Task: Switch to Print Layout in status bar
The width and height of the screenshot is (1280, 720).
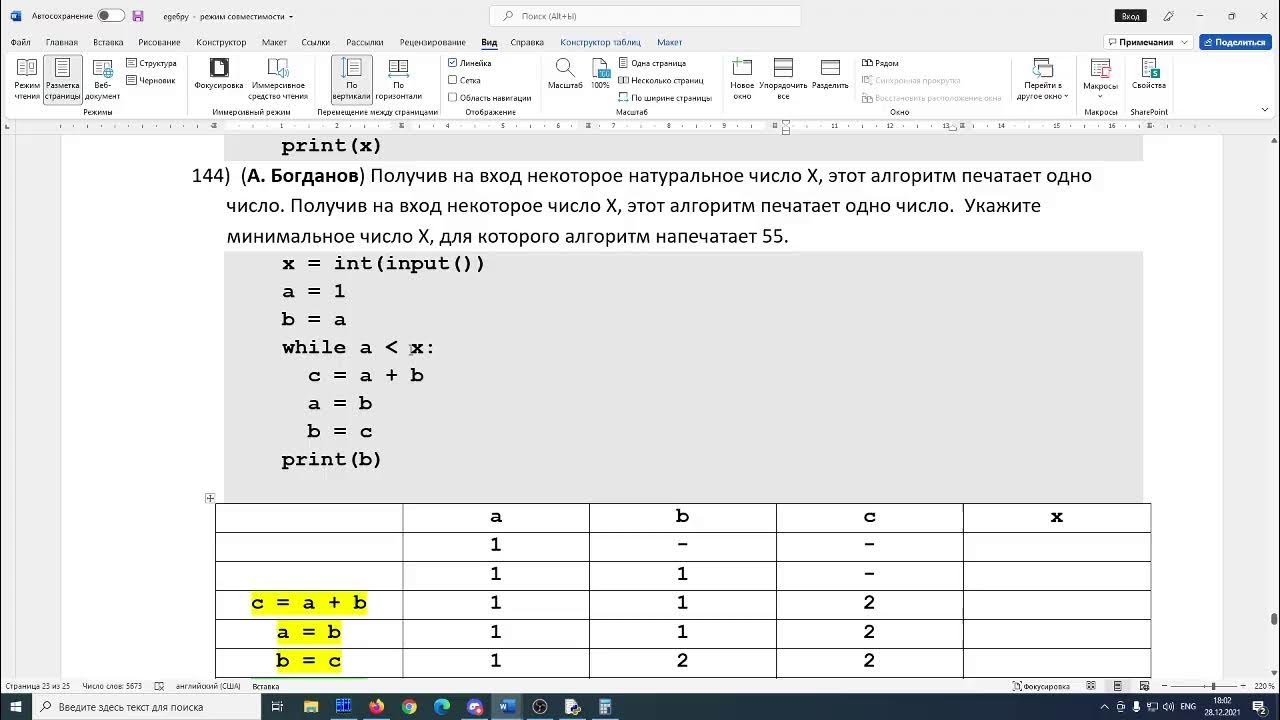Action: coord(1117,686)
